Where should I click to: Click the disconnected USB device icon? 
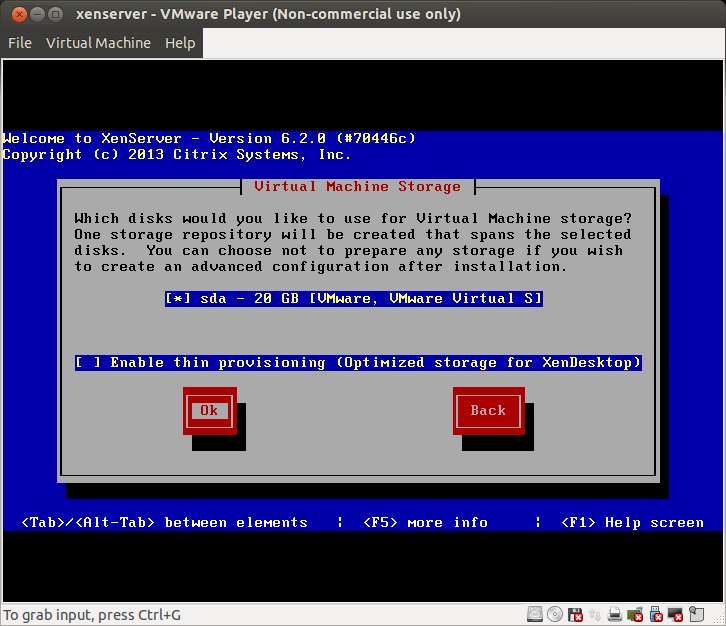point(656,614)
